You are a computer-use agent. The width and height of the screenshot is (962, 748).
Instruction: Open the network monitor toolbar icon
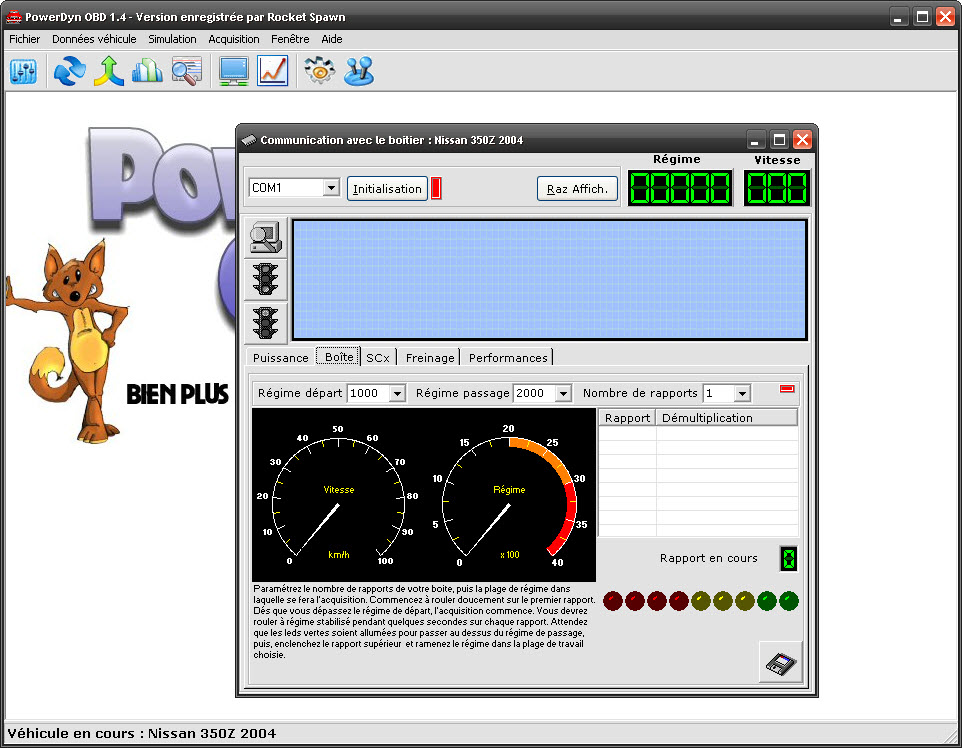tap(234, 71)
